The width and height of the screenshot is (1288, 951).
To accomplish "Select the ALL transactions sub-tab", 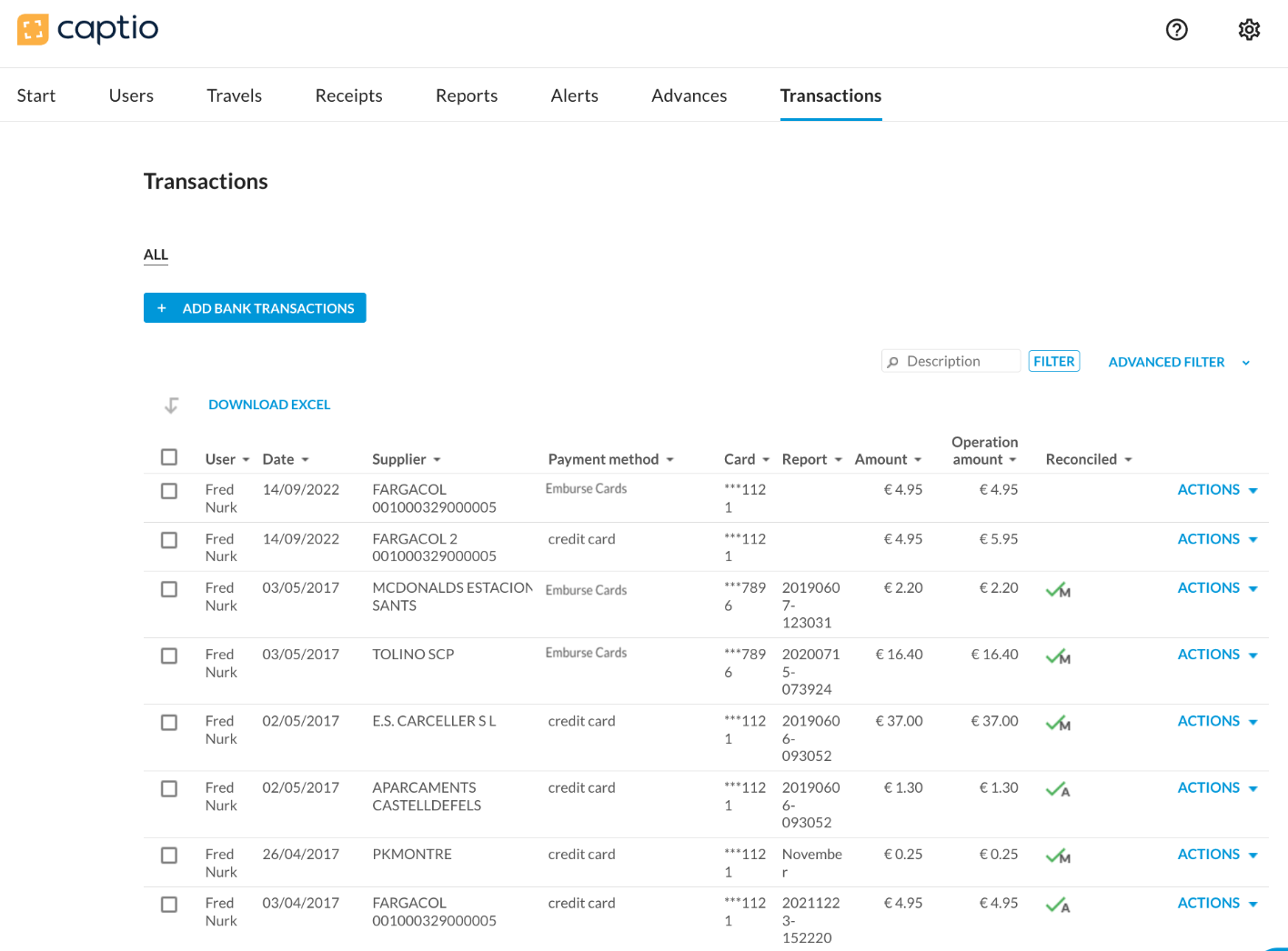I will click(156, 255).
